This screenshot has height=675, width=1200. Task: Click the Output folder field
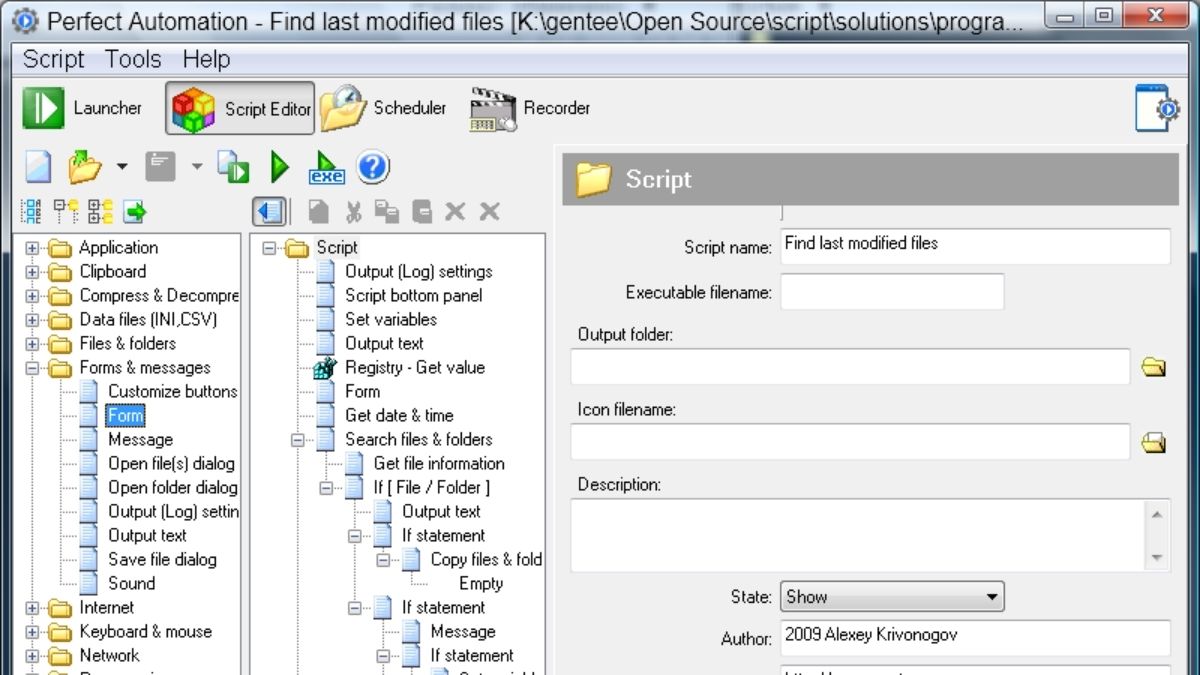pos(850,367)
